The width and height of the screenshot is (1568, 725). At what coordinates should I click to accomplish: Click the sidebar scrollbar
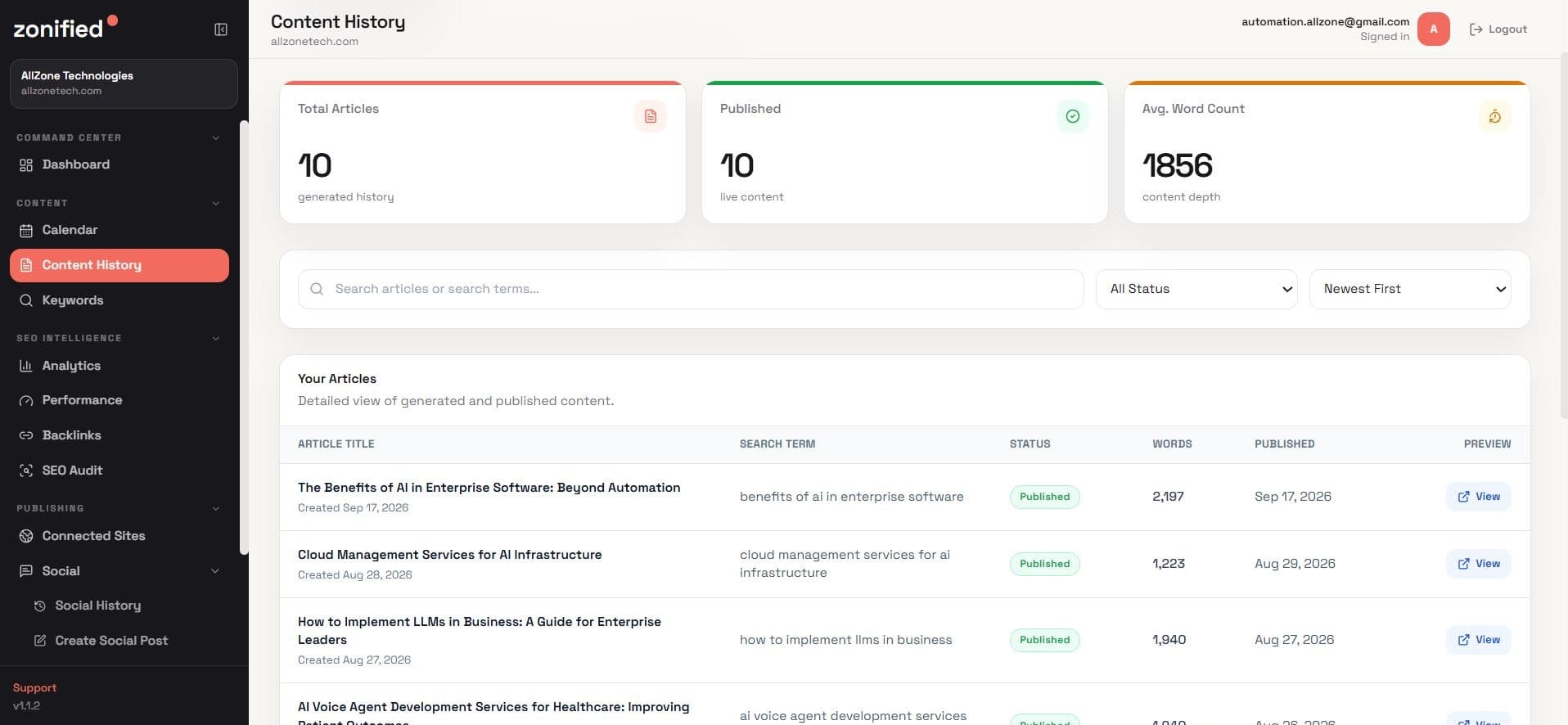point(243,338)
